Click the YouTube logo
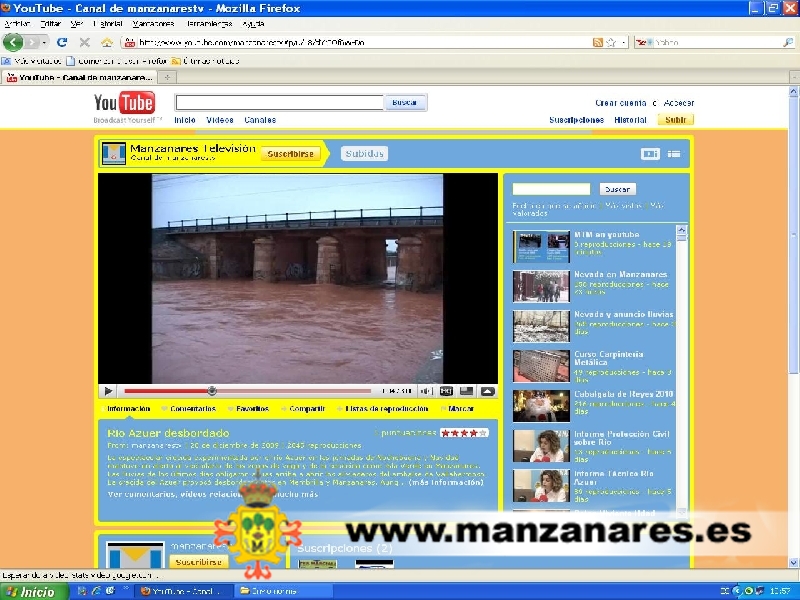The width and height of the screenshot is (800, 600). click(124, 104)
